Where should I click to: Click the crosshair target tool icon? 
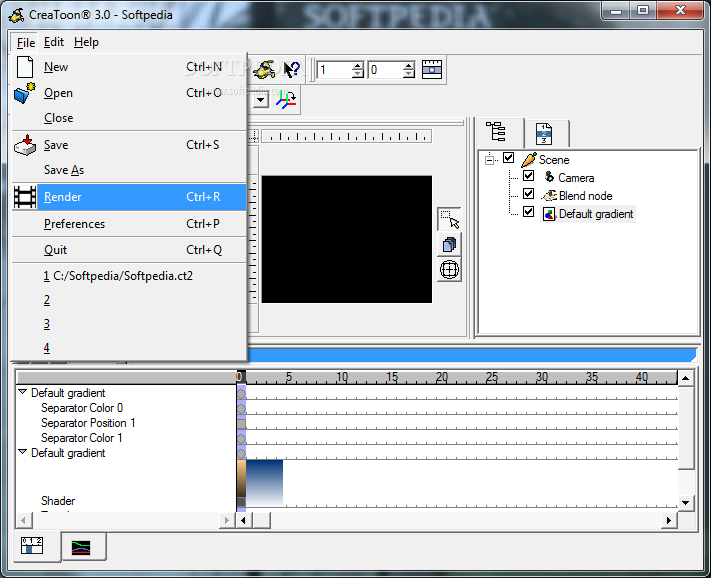[x=449, y=270]
